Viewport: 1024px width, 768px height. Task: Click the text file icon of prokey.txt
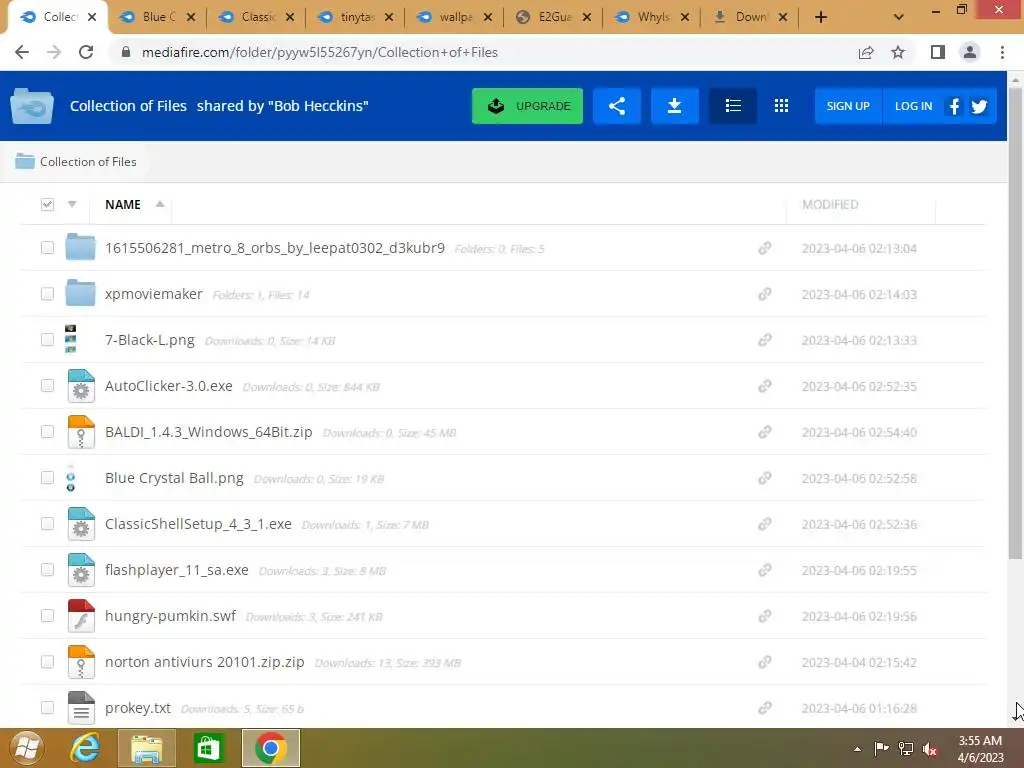[x=81, y=708]
